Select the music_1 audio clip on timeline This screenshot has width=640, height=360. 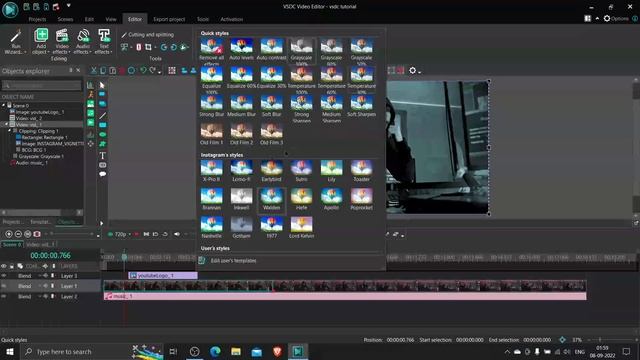tap(345, 296)
